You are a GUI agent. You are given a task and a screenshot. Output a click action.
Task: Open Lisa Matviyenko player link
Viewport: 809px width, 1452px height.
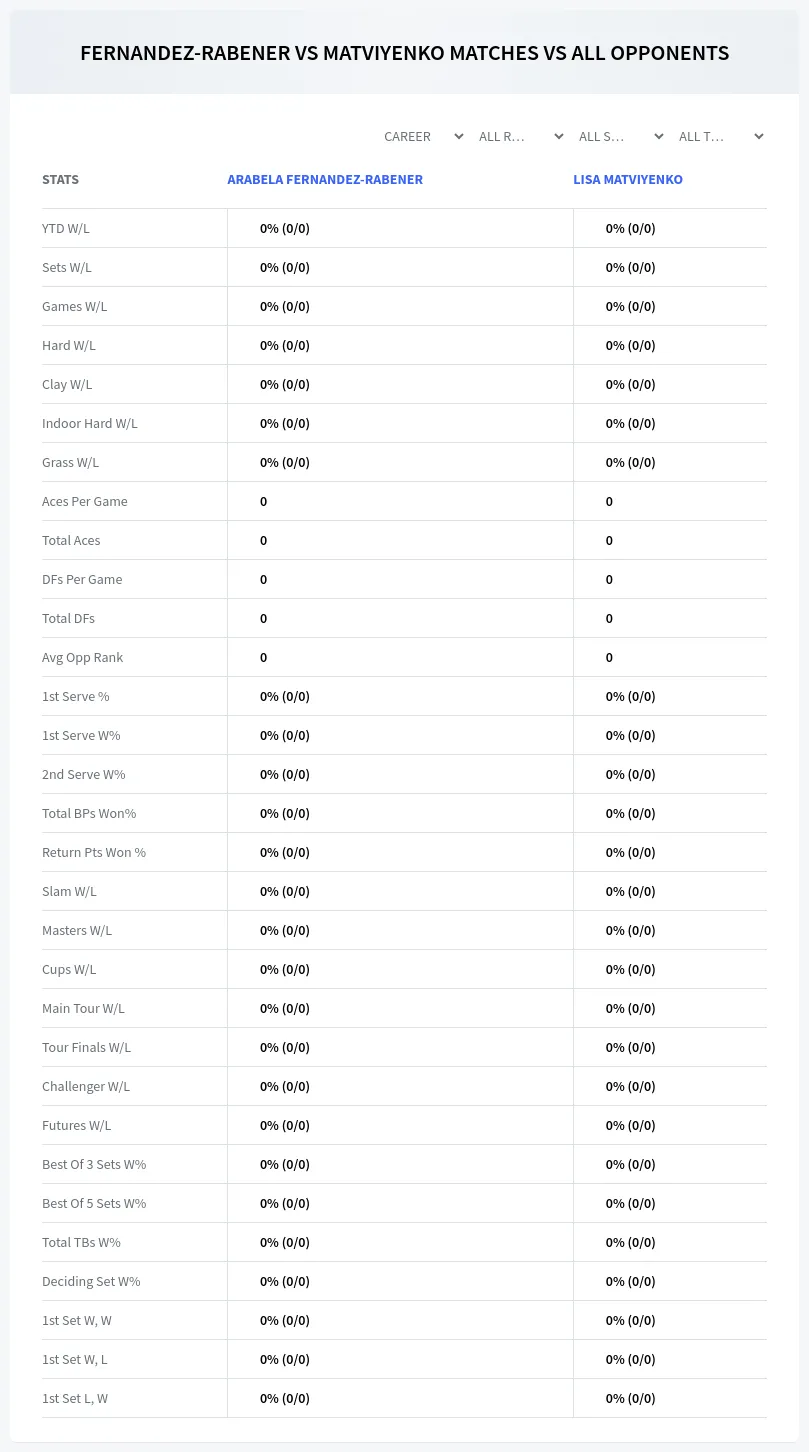(628, 180)
